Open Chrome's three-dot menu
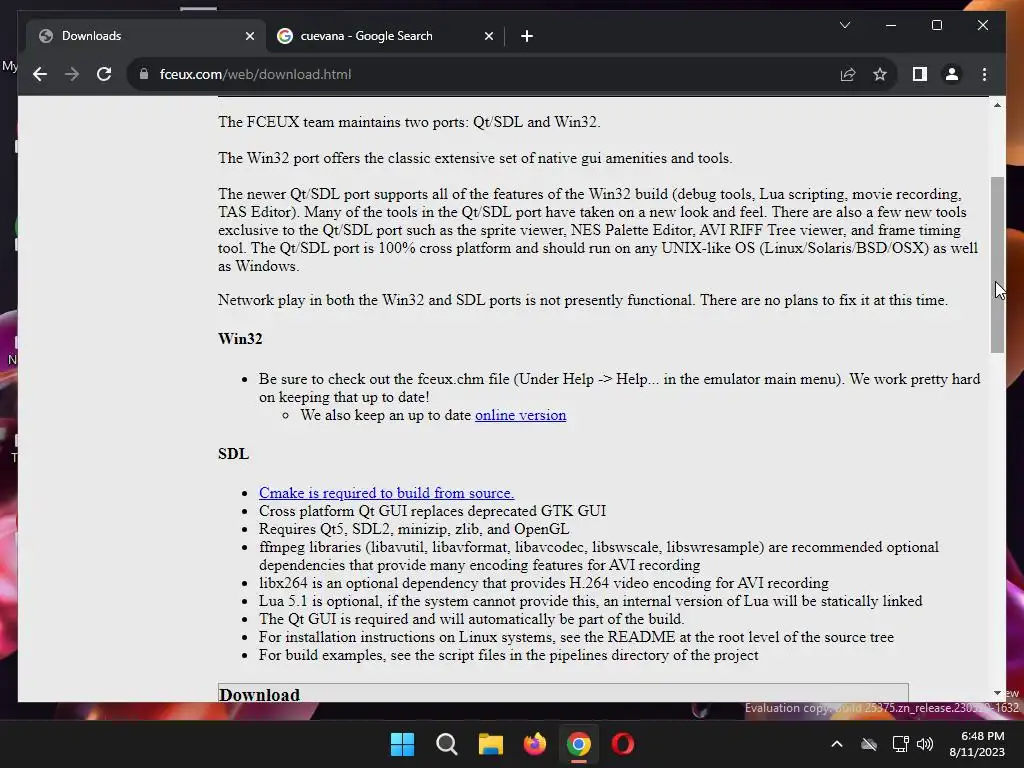The width and height of the screenshot is (1024, 768). 984,74
